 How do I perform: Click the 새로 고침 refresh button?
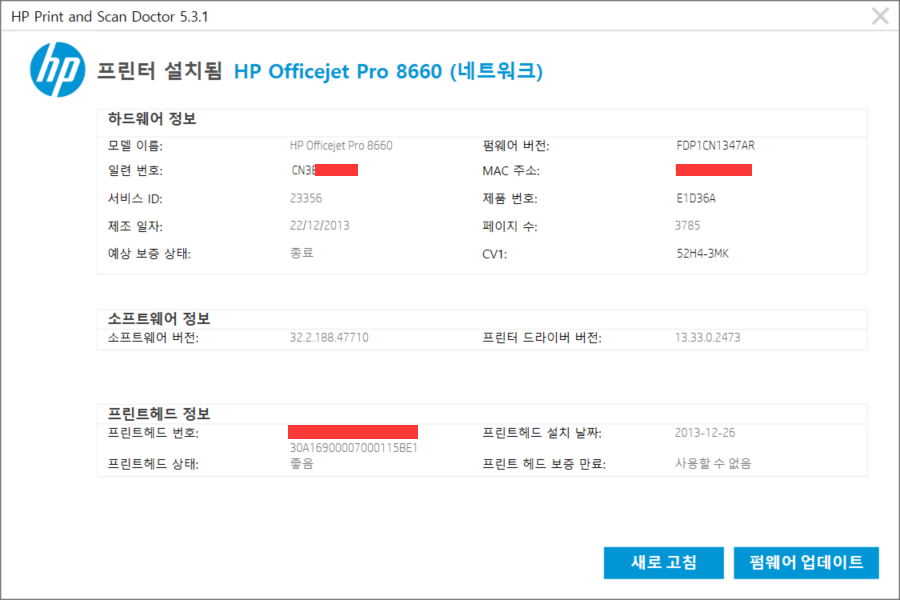[663, 562]
